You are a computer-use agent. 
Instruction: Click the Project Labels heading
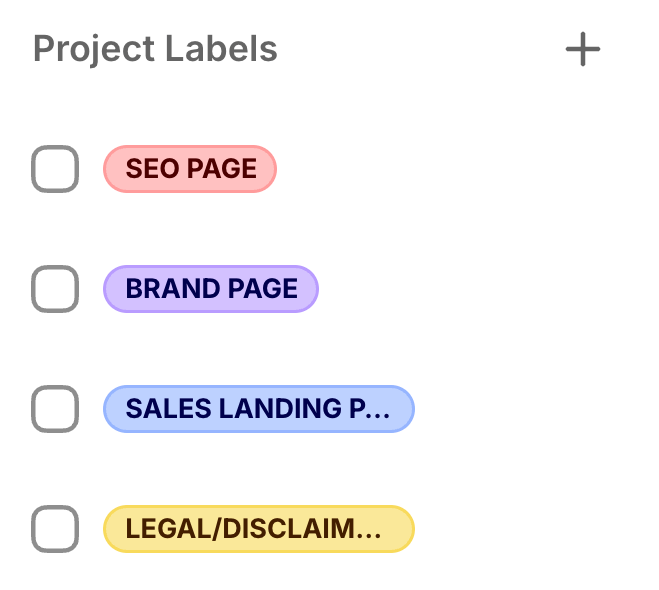[155, 49]
